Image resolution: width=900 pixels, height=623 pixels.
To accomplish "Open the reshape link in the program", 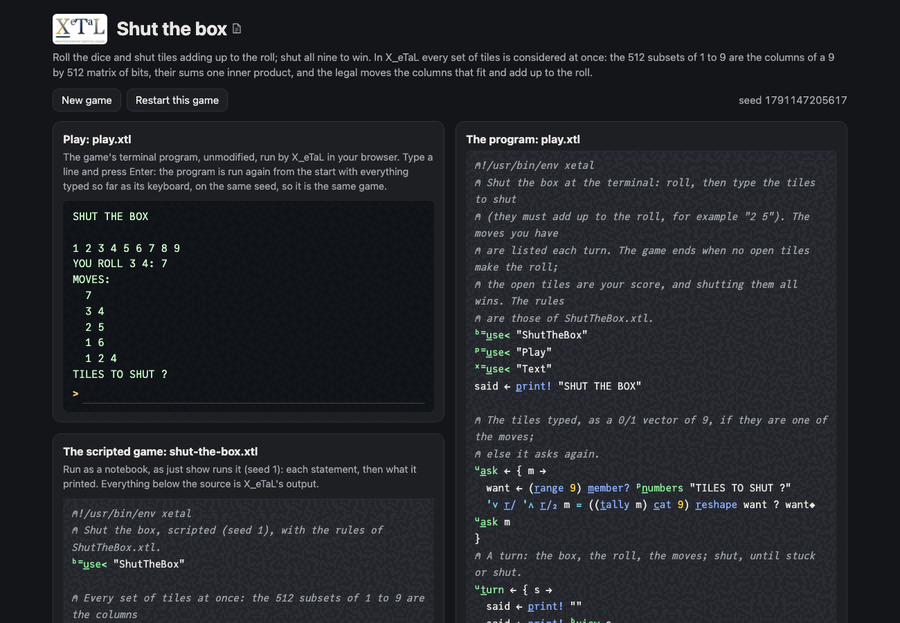I will pos(716,504).
